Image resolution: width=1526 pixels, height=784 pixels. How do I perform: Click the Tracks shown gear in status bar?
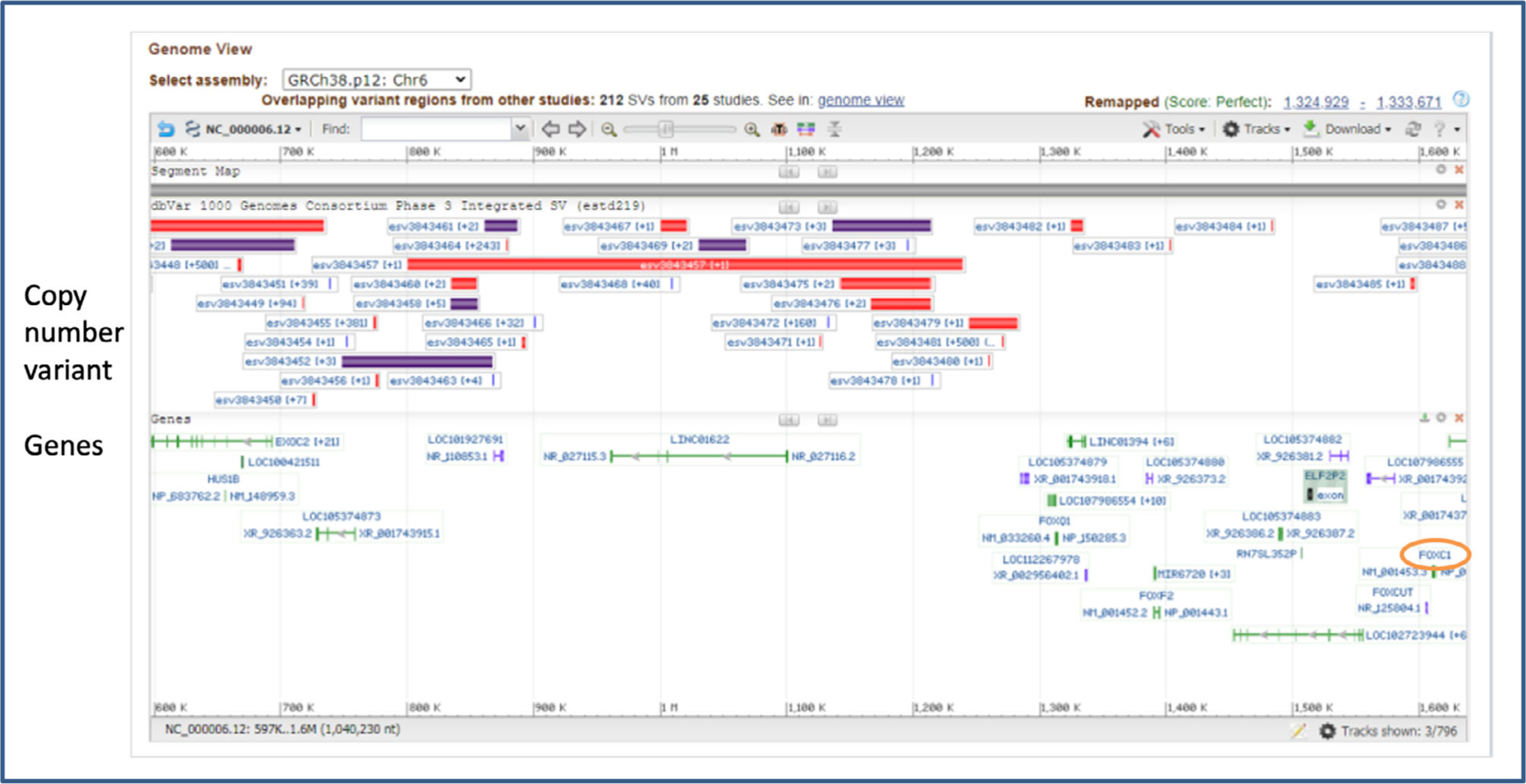pos(1328,731)
